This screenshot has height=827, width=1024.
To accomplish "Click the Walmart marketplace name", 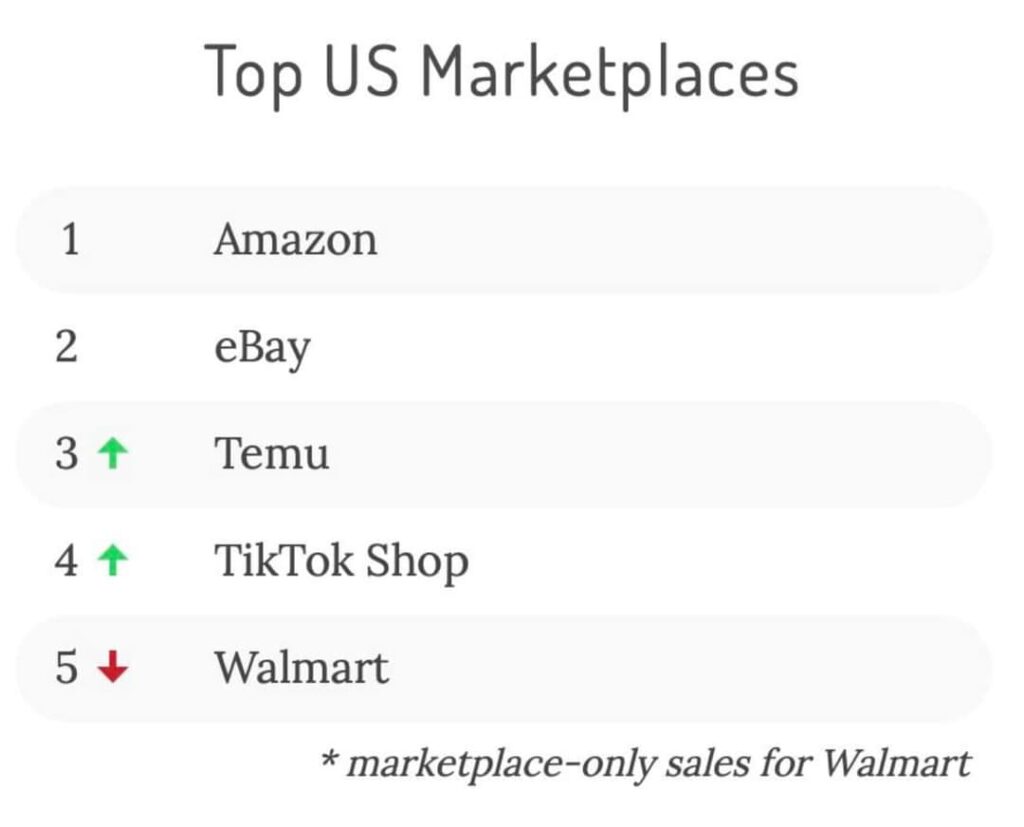I will pos(302,668).
